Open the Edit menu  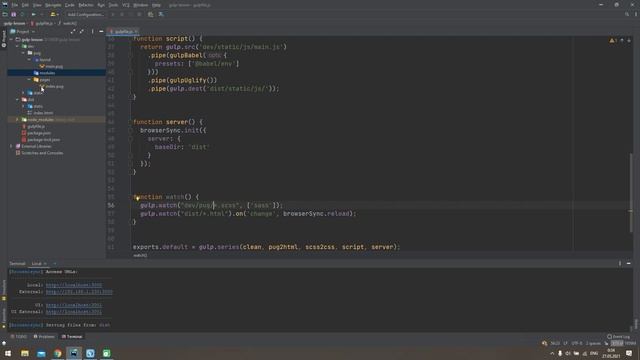click(25, 5)
